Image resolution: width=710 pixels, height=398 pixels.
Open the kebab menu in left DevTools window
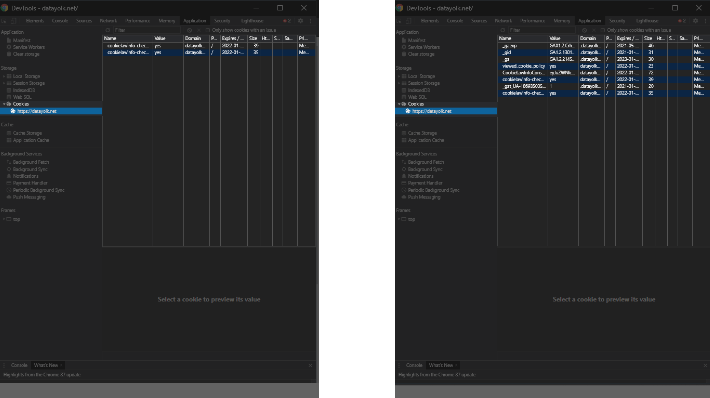(311, 21)
